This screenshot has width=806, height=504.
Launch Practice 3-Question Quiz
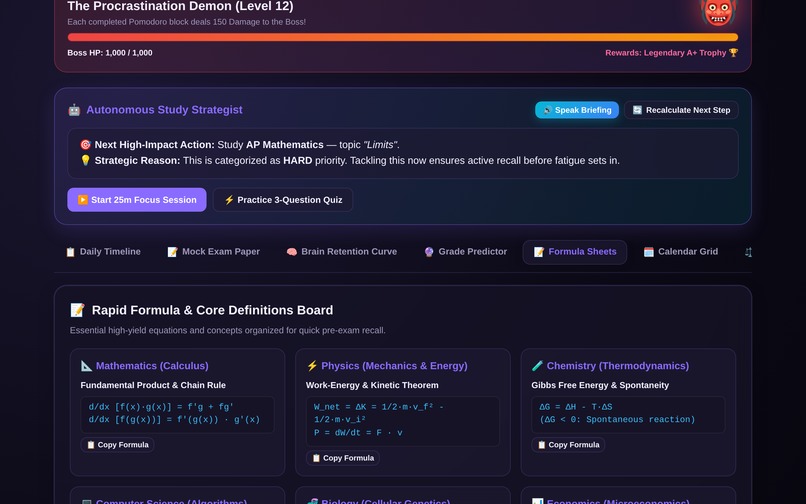[x=283, y=200]
